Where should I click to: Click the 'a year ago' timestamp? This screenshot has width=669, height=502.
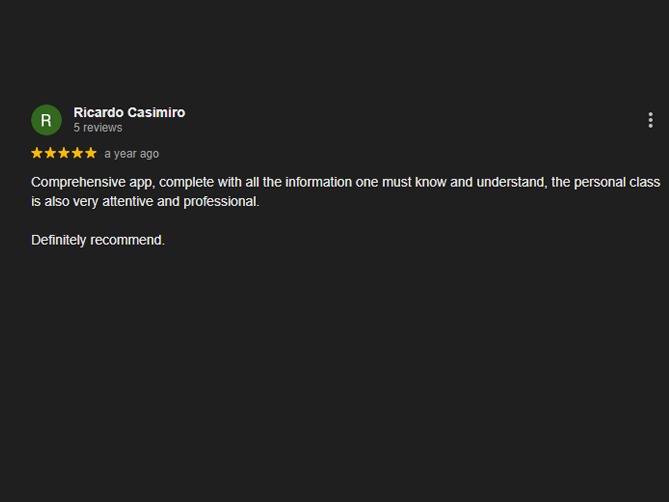[x=131, y=154]
